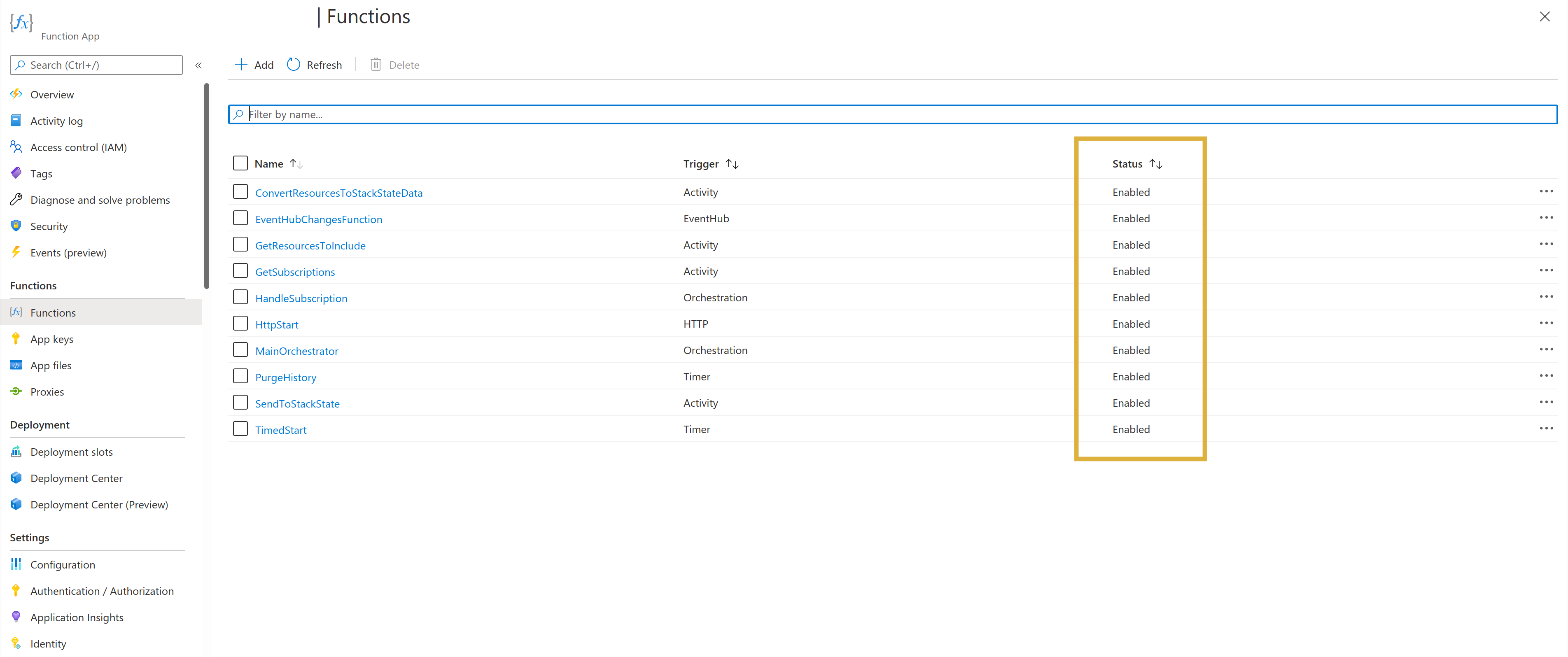Click the Events (preview) bolt icon

tap(16, 252)
